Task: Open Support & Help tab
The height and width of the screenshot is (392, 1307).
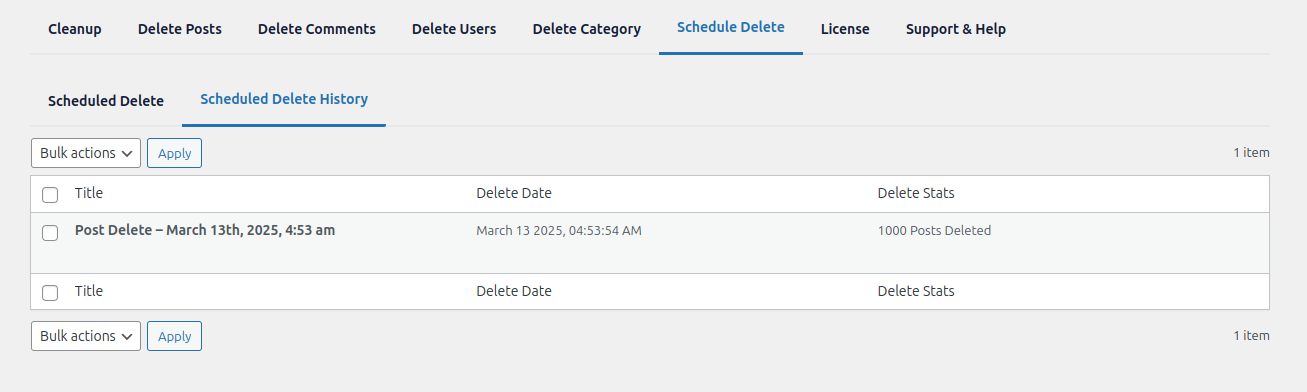Action: tap(956, 29)
